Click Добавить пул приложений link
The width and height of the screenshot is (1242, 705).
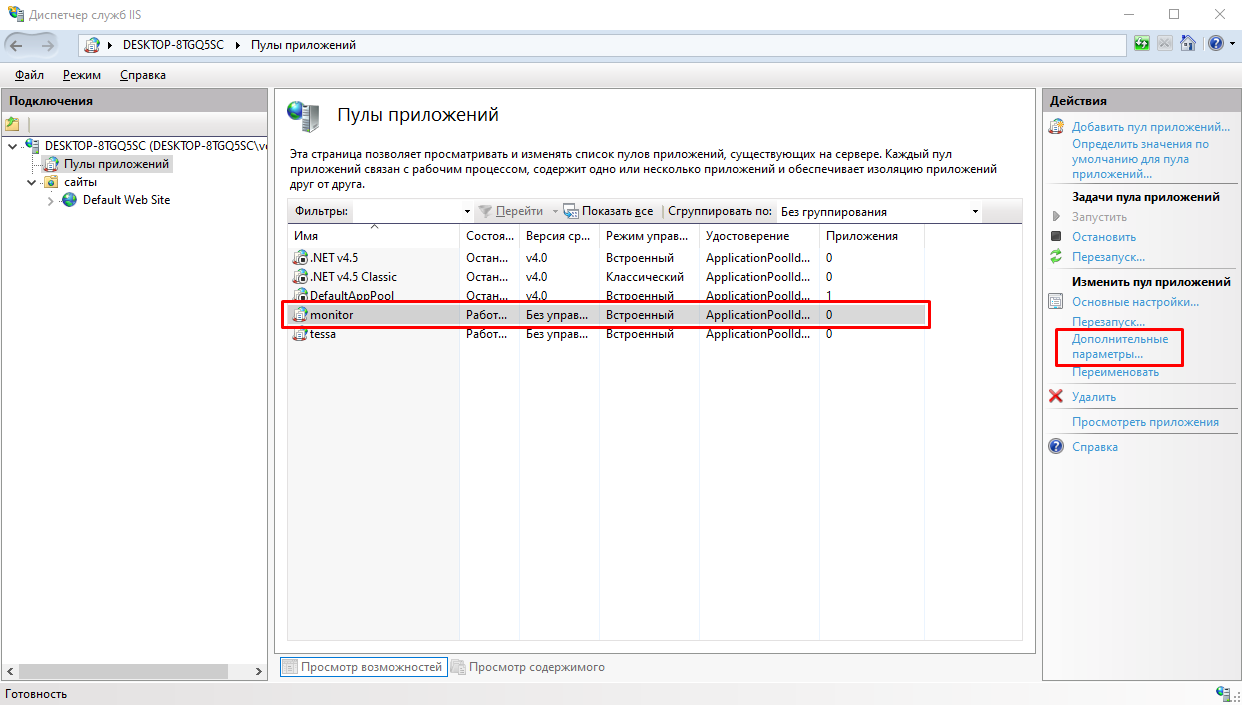pyautogui.click(x=1150, y=127)
